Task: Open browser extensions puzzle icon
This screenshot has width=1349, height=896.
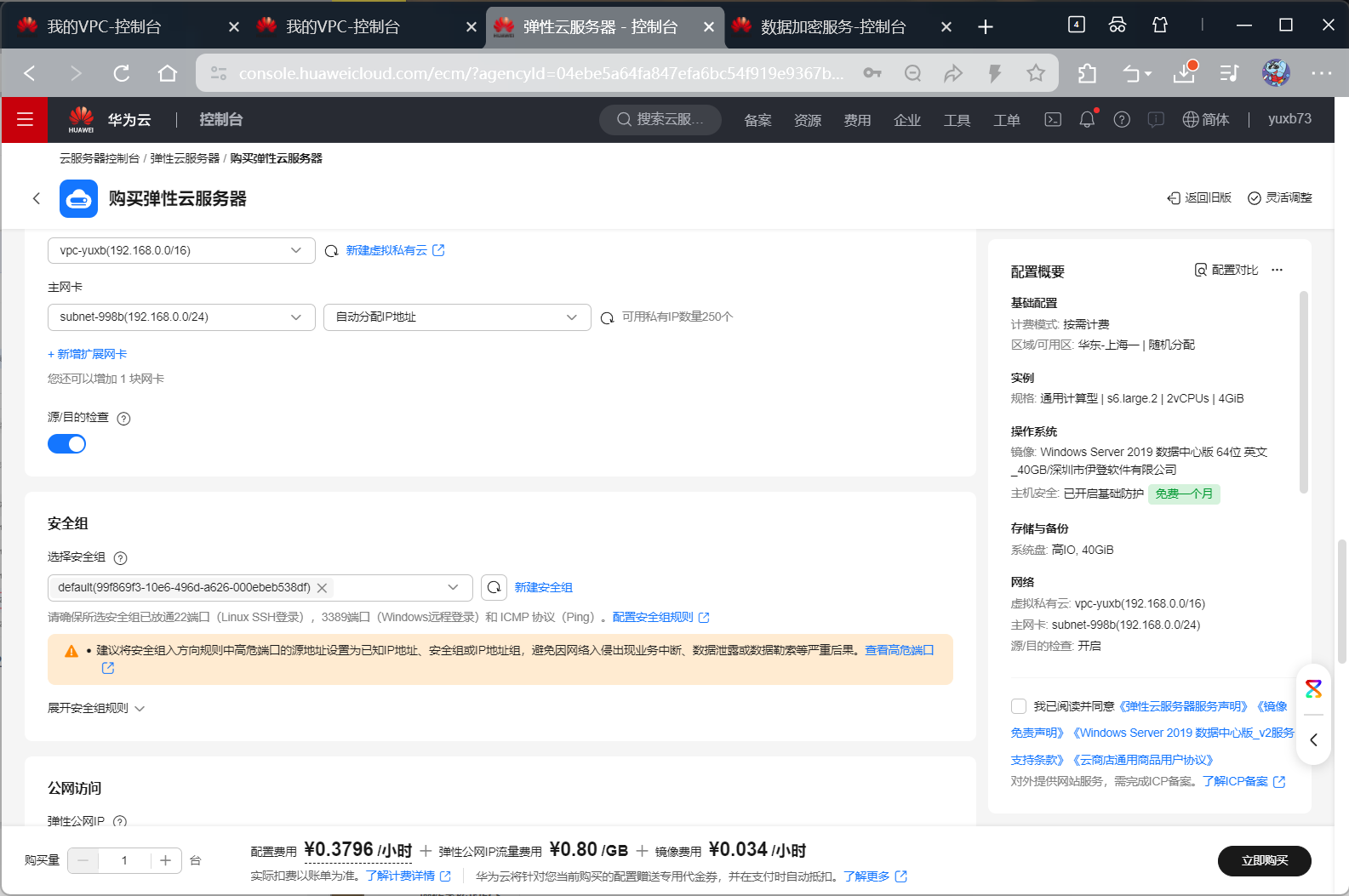Action: click(x=1087, y=73)
